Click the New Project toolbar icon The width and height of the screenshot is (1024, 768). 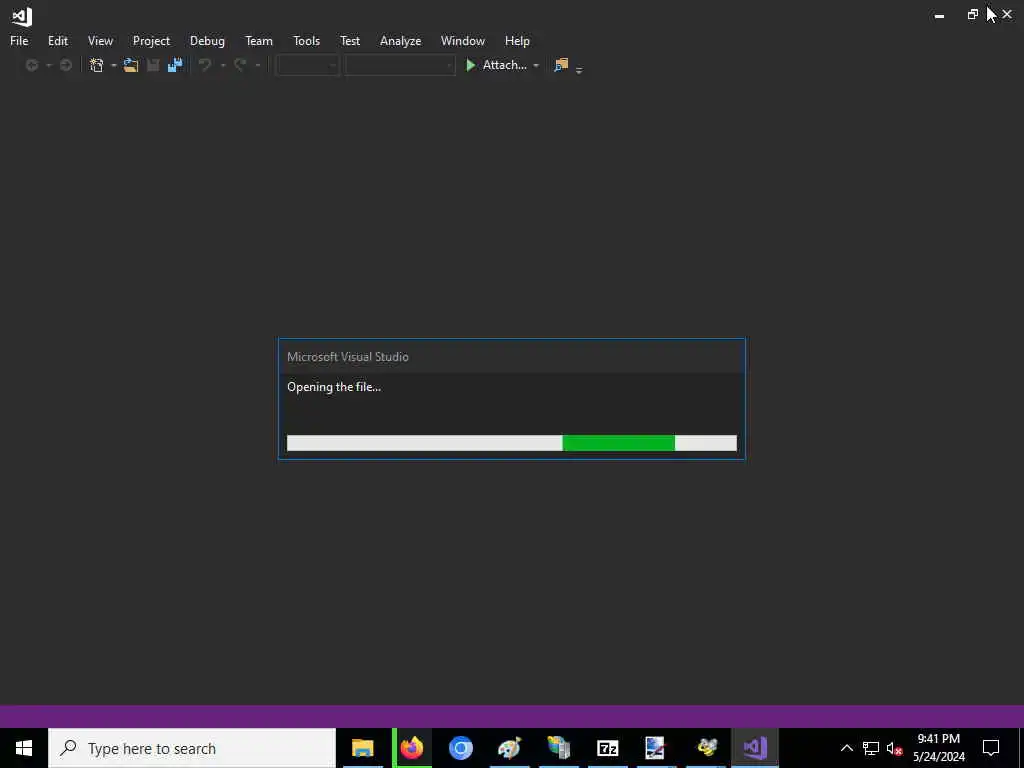97,65
